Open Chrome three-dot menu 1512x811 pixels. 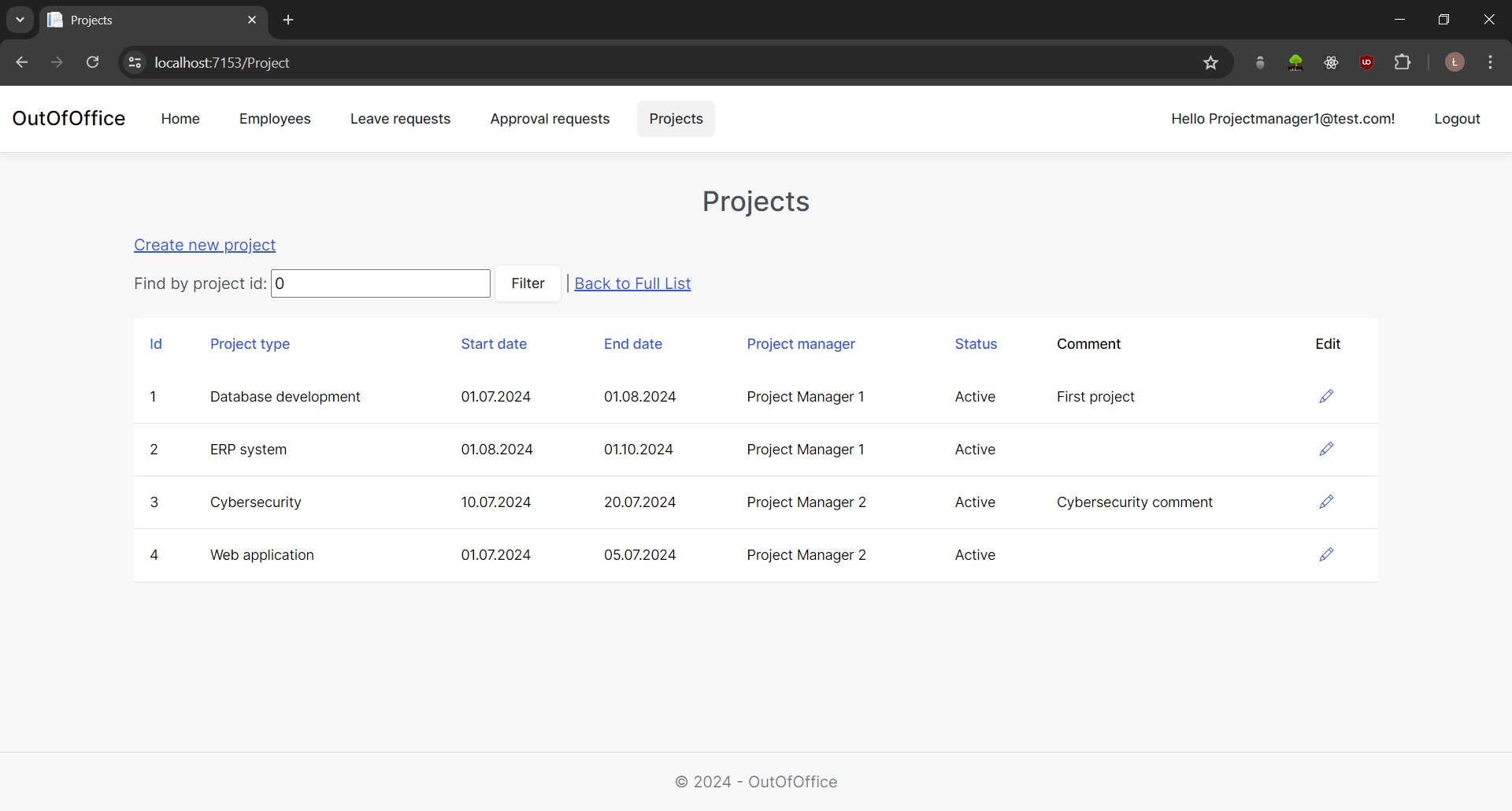click(x=1490, y=62)
